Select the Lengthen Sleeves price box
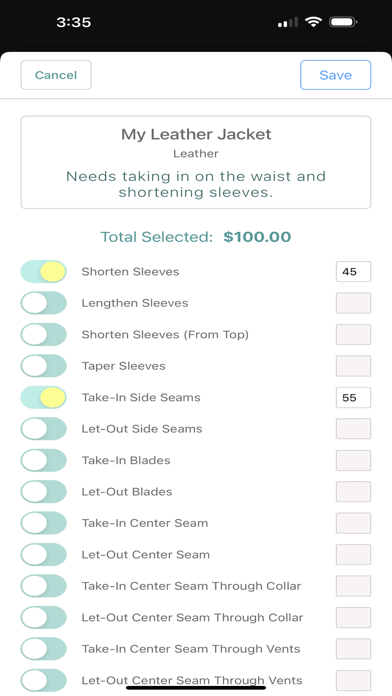392x696 pixels. coord(353,303)
